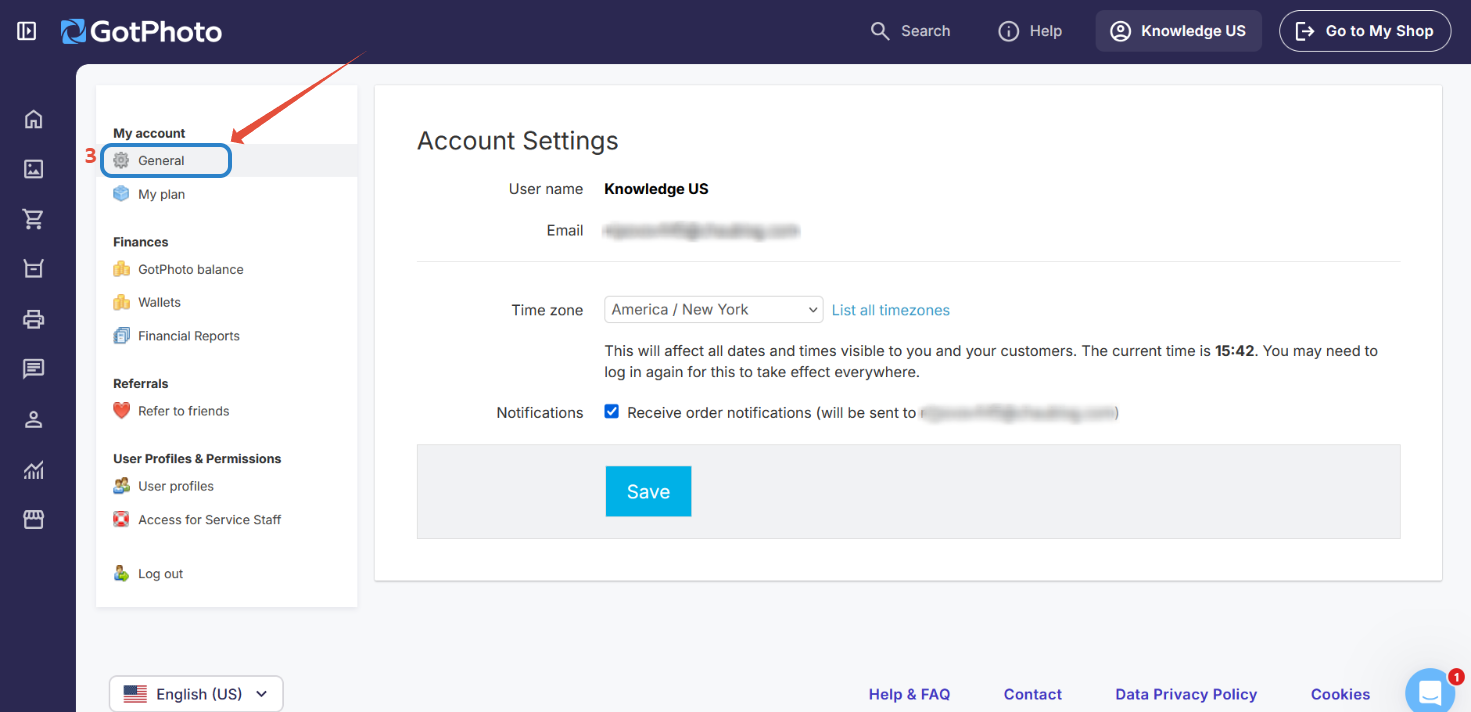This screenshot has height=712, width=1471.
Task: Click the Go to My Shop button
Action: point(1365,31)
